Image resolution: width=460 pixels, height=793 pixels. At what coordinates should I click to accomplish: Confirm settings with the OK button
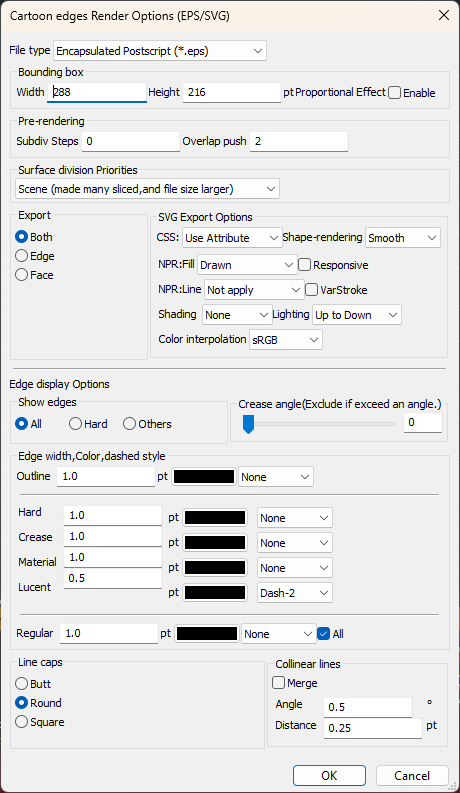[x=329, y=776]
